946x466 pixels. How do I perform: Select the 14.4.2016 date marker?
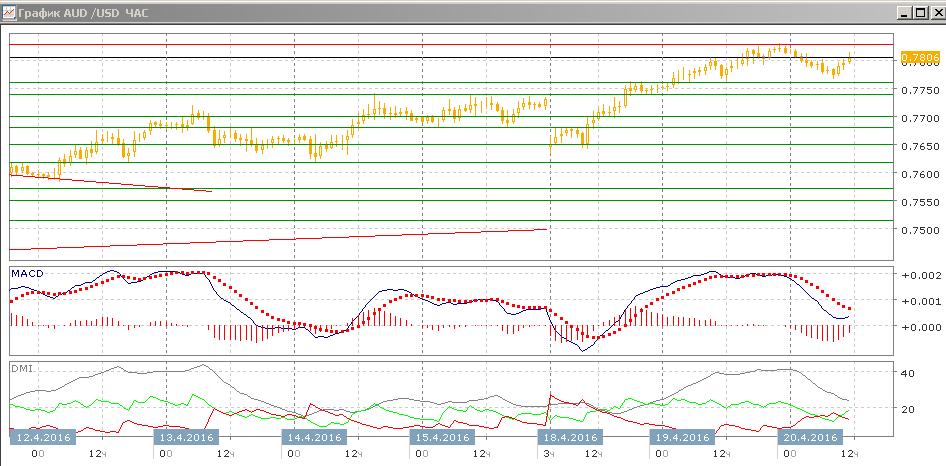(315, 436)
